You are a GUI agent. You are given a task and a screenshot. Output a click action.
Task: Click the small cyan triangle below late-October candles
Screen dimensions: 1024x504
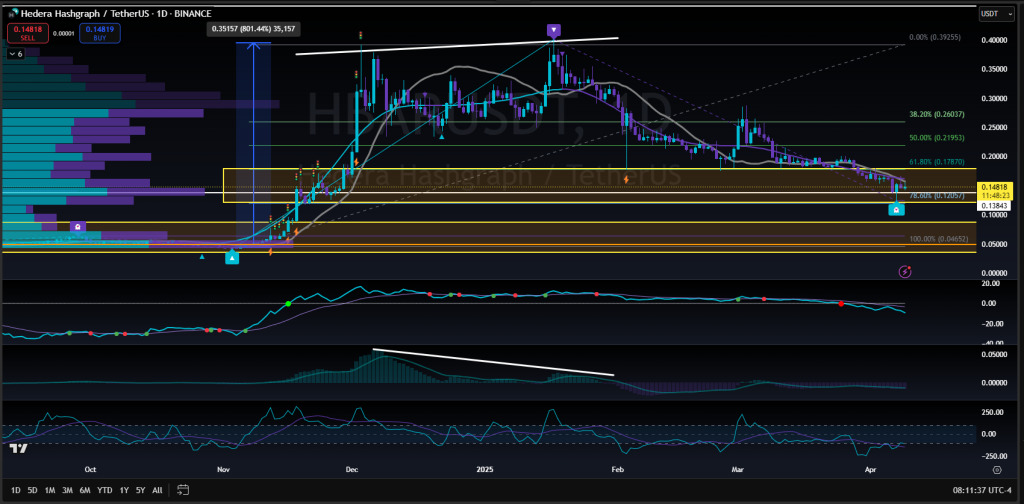[202, 257]
